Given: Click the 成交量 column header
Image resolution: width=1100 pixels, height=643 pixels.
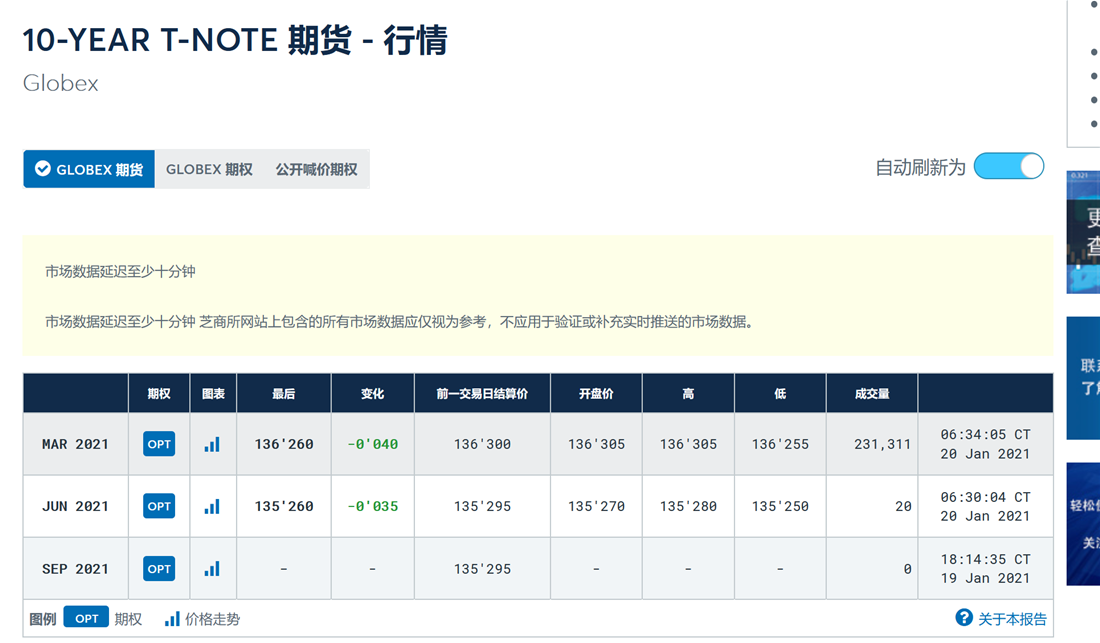Looking at the screenshot, I should coord(872,394).
